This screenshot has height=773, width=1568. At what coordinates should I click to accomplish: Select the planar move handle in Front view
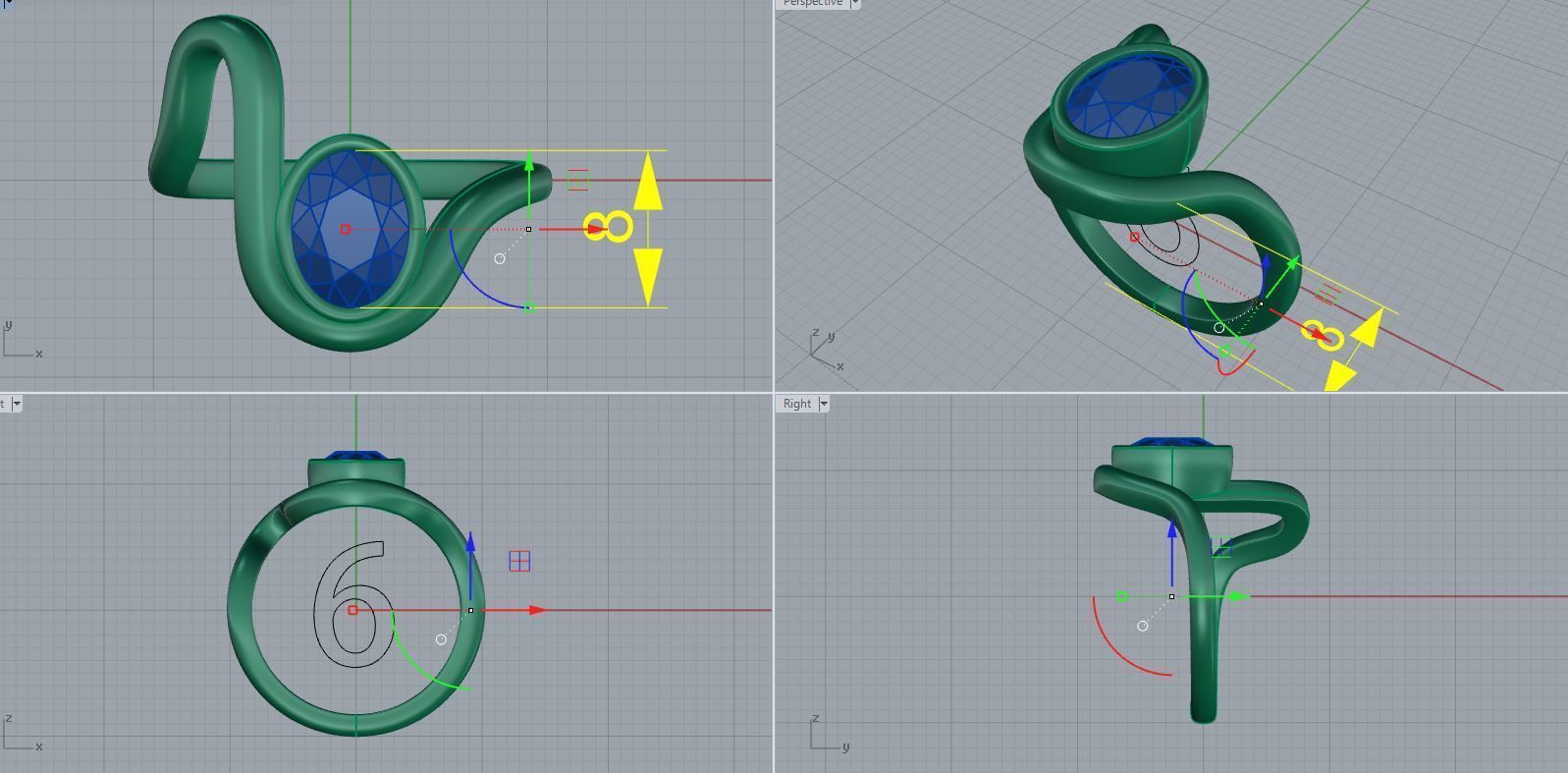tap(519, 561)
